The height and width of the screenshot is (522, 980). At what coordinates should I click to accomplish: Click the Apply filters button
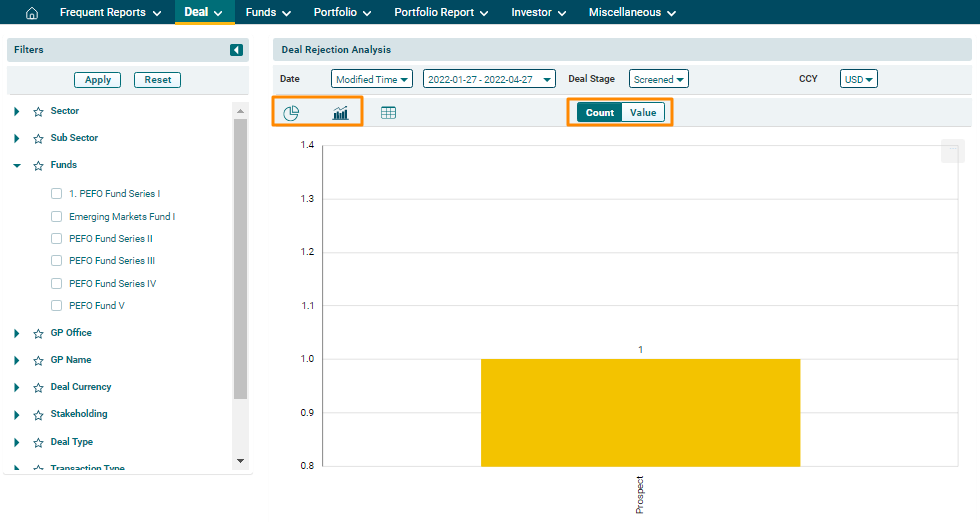[98, 80]
